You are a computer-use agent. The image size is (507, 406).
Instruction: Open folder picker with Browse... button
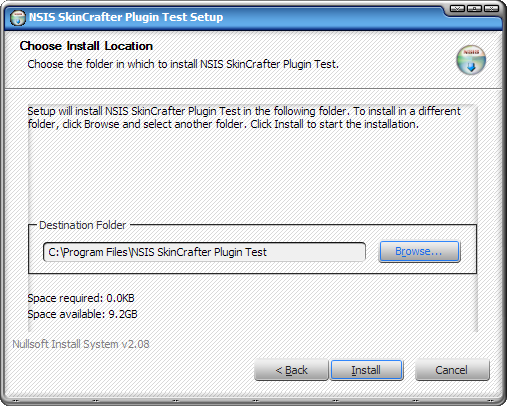point(419,251)
